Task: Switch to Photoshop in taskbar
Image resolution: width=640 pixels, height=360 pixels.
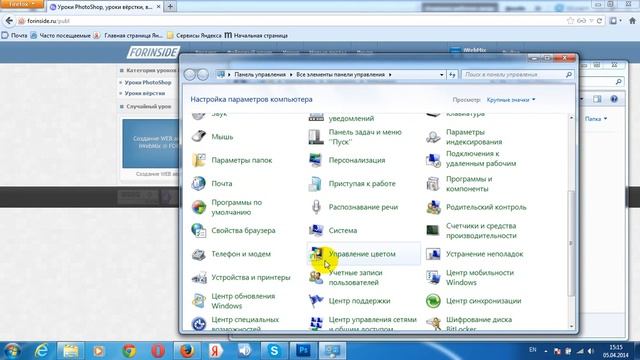Action: point(303,351)
